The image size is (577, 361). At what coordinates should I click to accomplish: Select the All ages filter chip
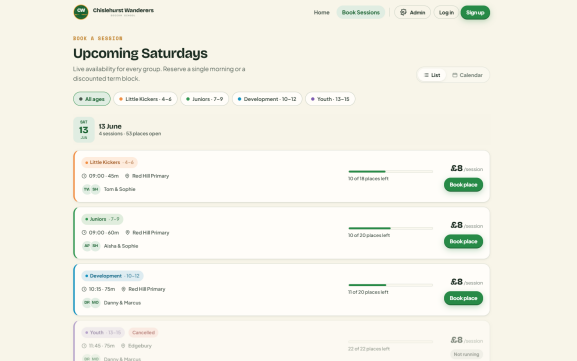point(92,99)
